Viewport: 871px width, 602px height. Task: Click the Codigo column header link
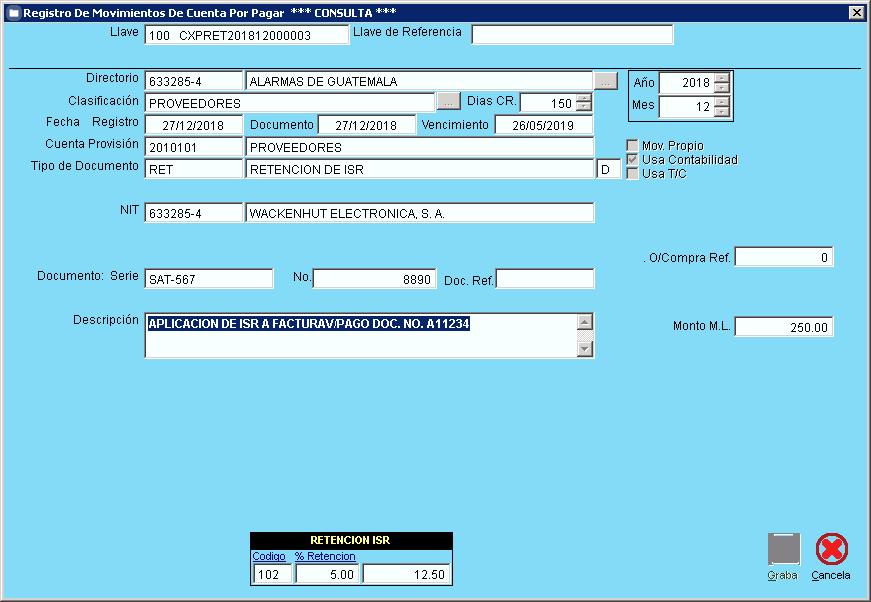point(269,556)
